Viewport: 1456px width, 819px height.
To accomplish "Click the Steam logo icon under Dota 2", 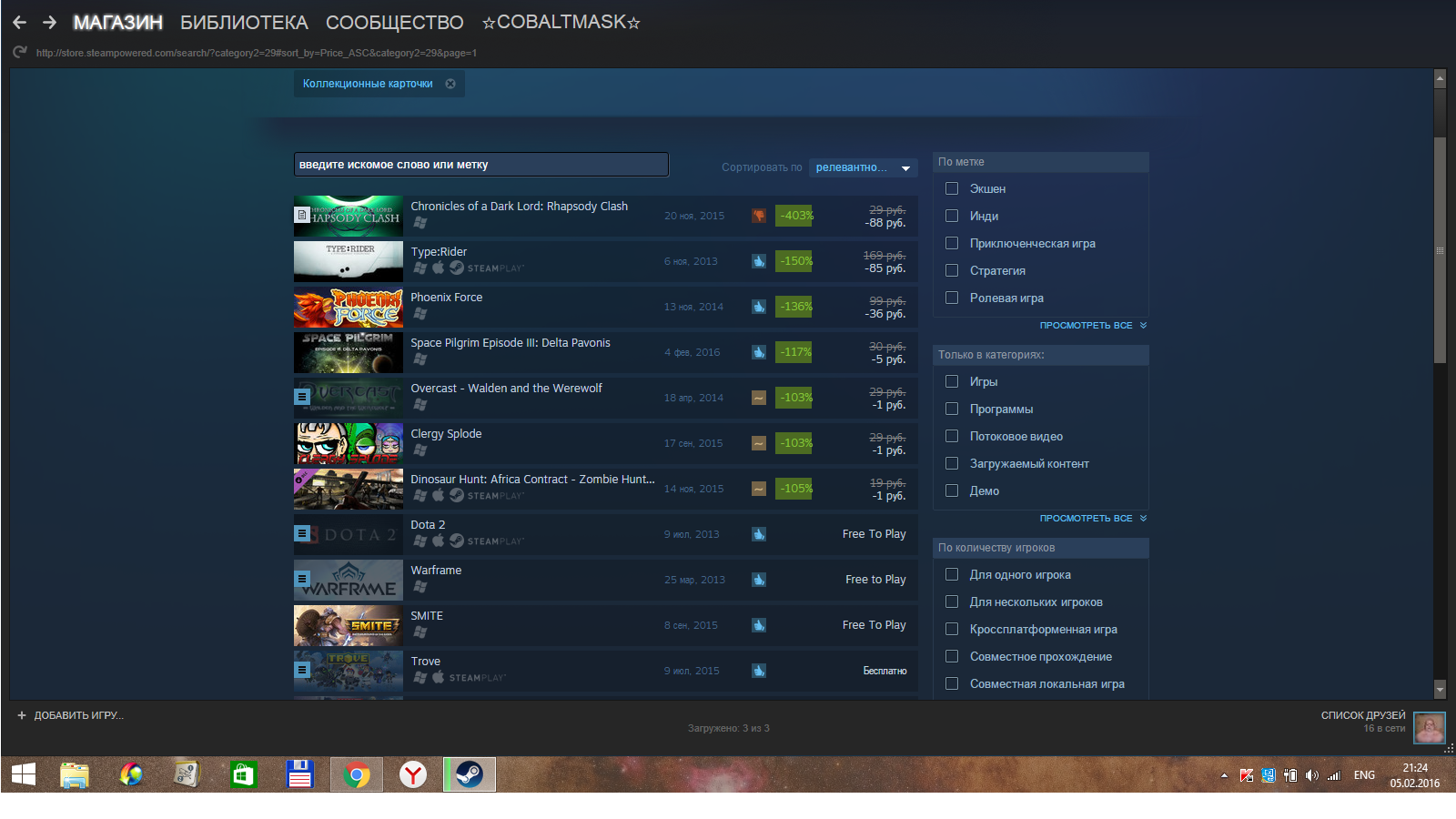I will click(x=457, y=541).
